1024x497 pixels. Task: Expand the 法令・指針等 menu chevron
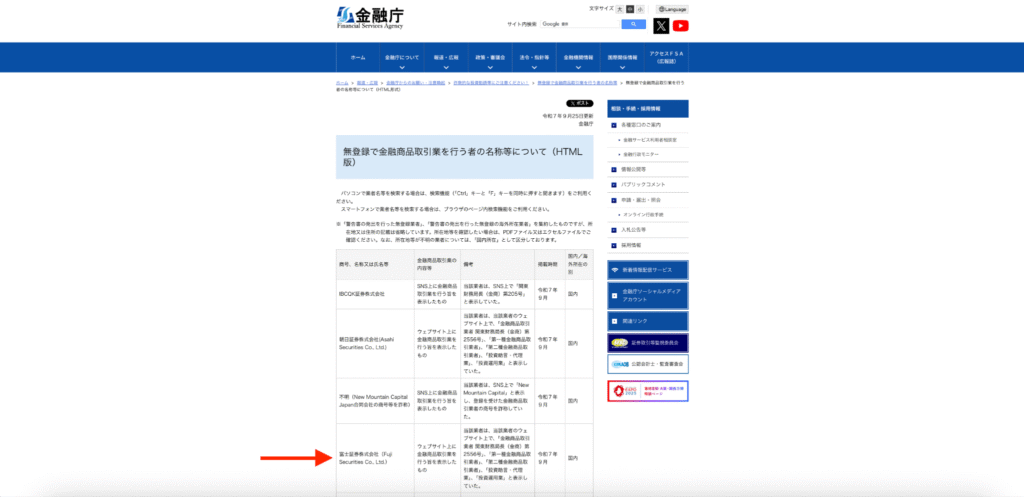[x=534, y=67]
